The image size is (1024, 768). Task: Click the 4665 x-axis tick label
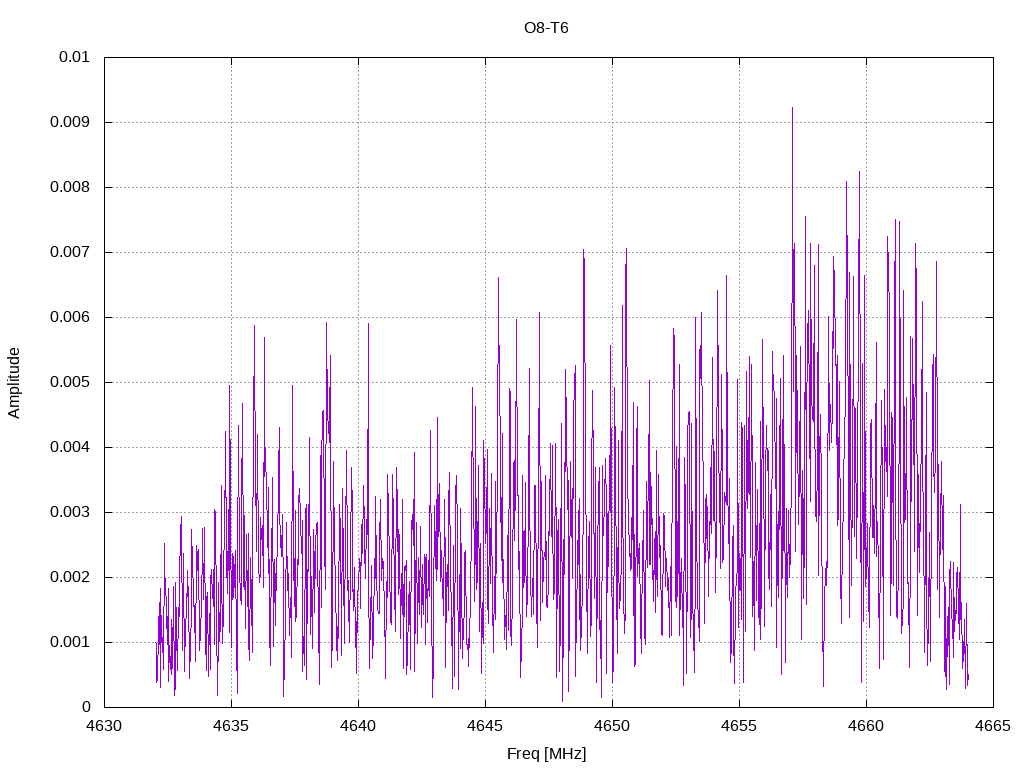993,726
